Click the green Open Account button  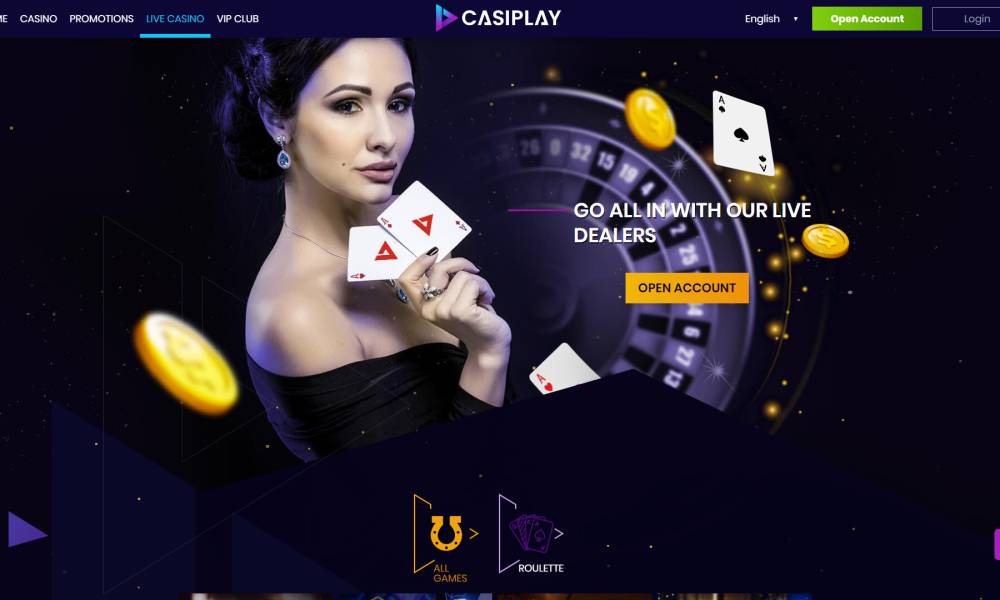(x=867, y=18)
